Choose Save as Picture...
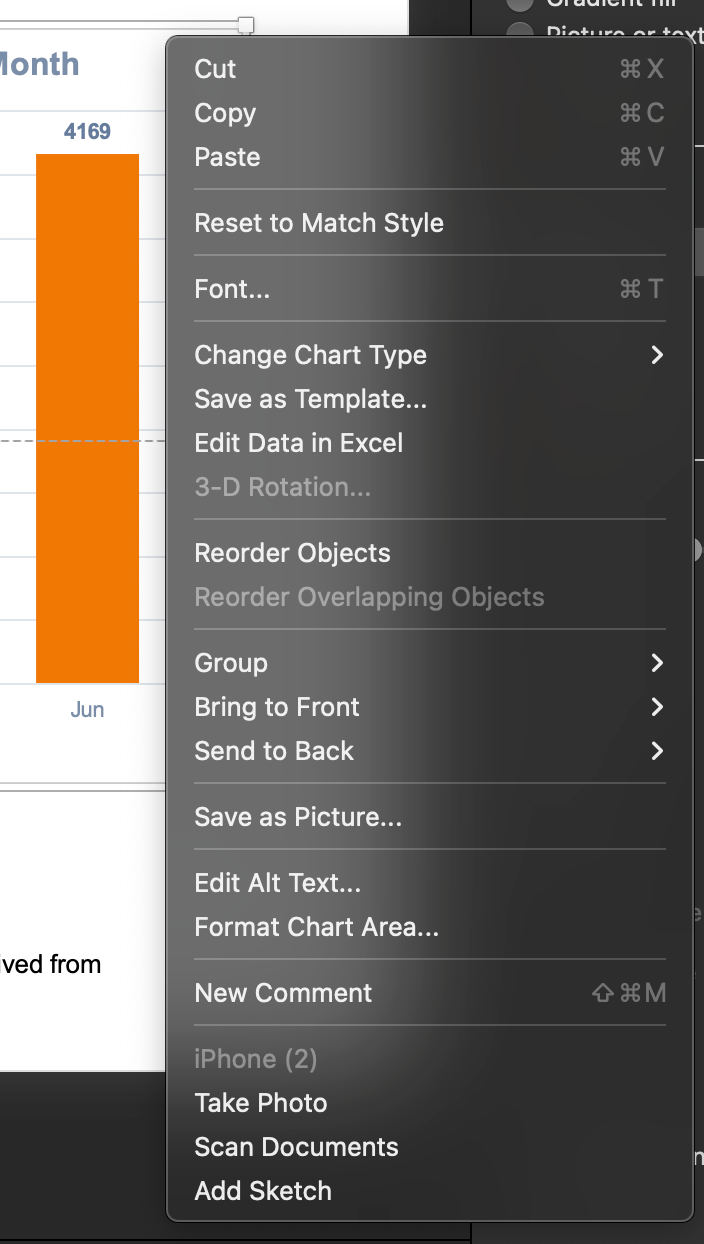 [298, 817]
